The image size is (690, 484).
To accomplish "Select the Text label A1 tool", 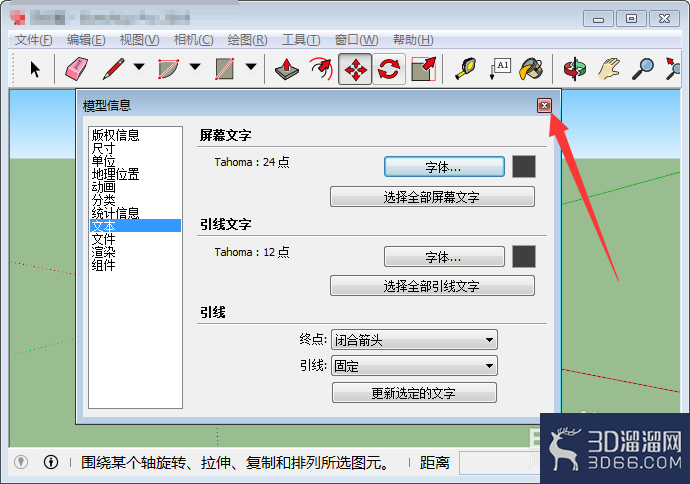I will [x=500, y=69].
